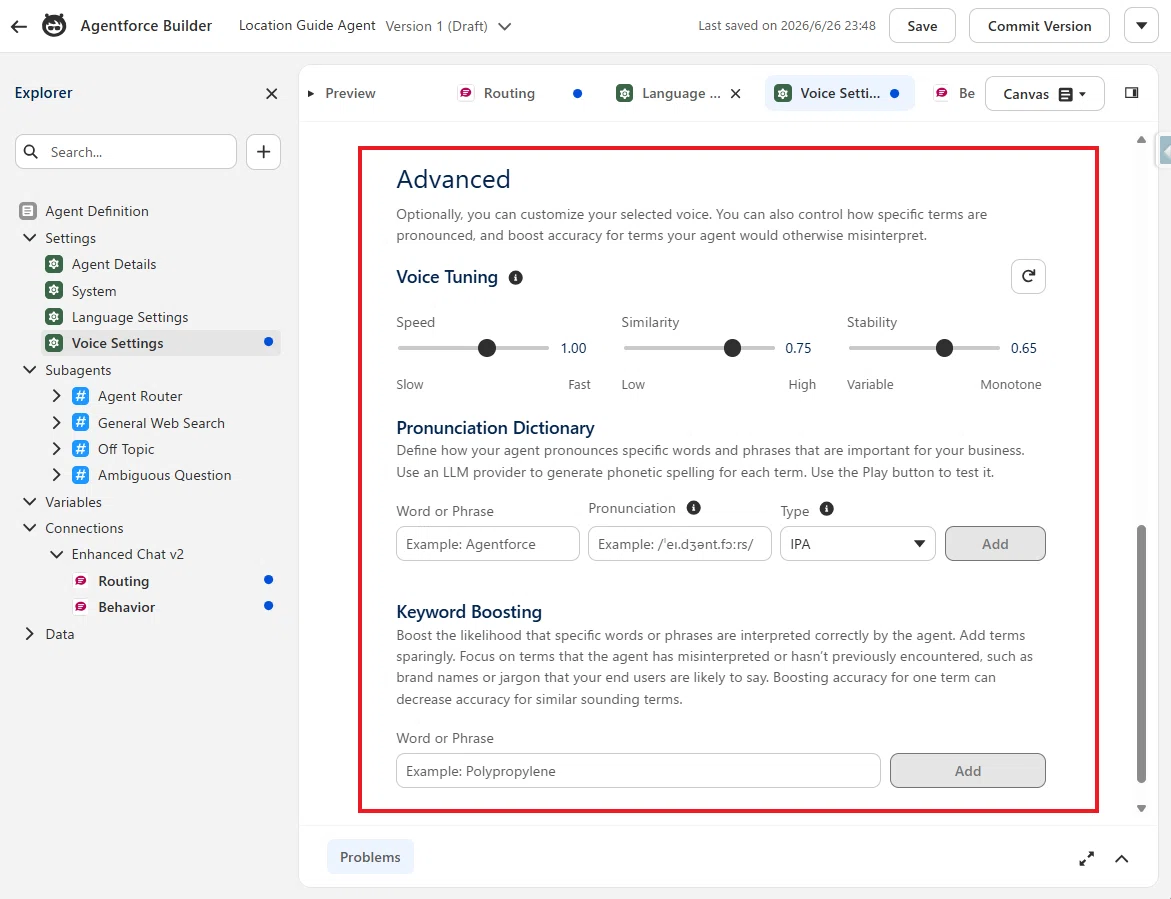The height and width of the screenshot is (899, 1171).
Task: Collapse the Subagents section
Action: [x=30, y=370]
